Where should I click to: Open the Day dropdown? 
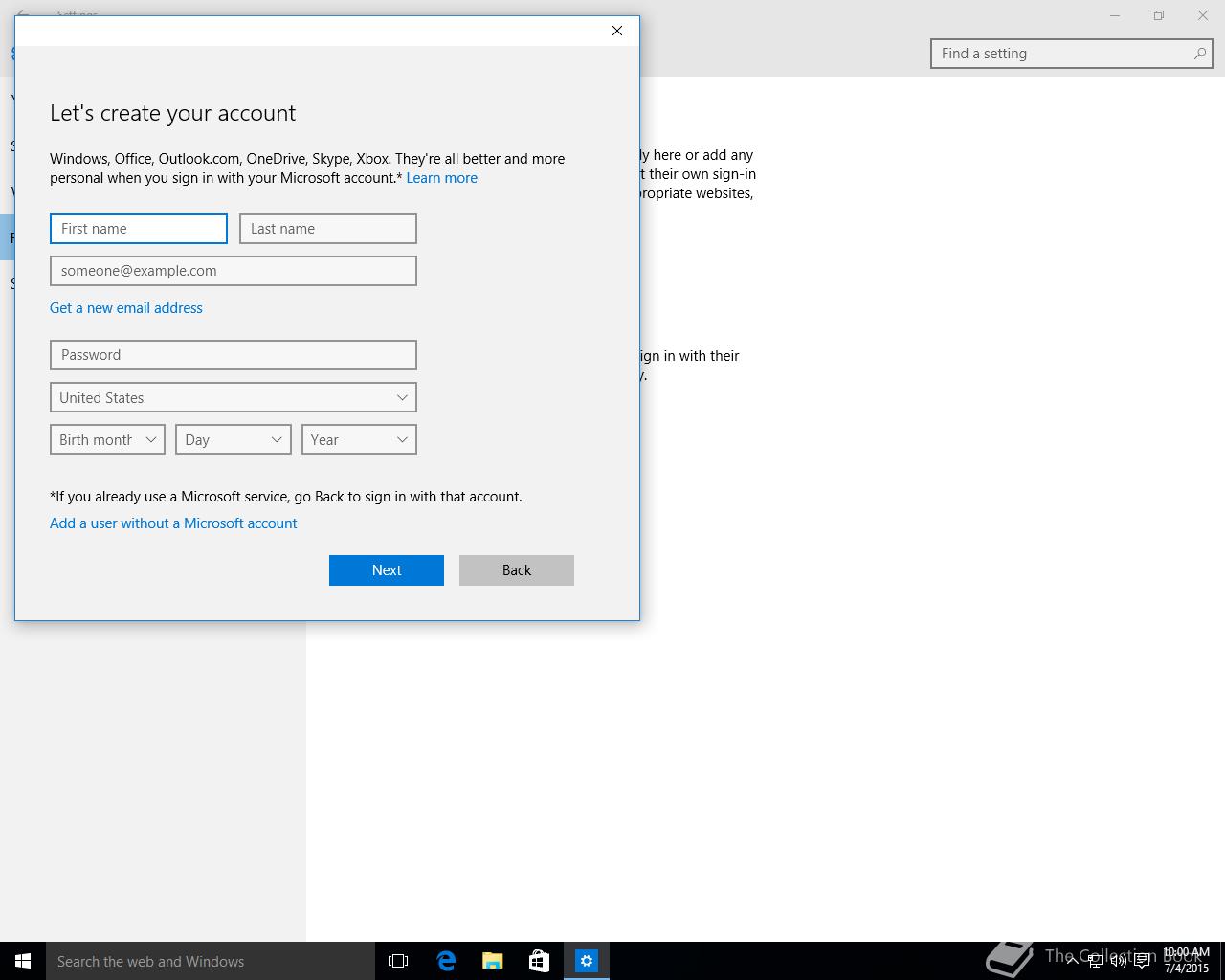(x=234, y=439)
